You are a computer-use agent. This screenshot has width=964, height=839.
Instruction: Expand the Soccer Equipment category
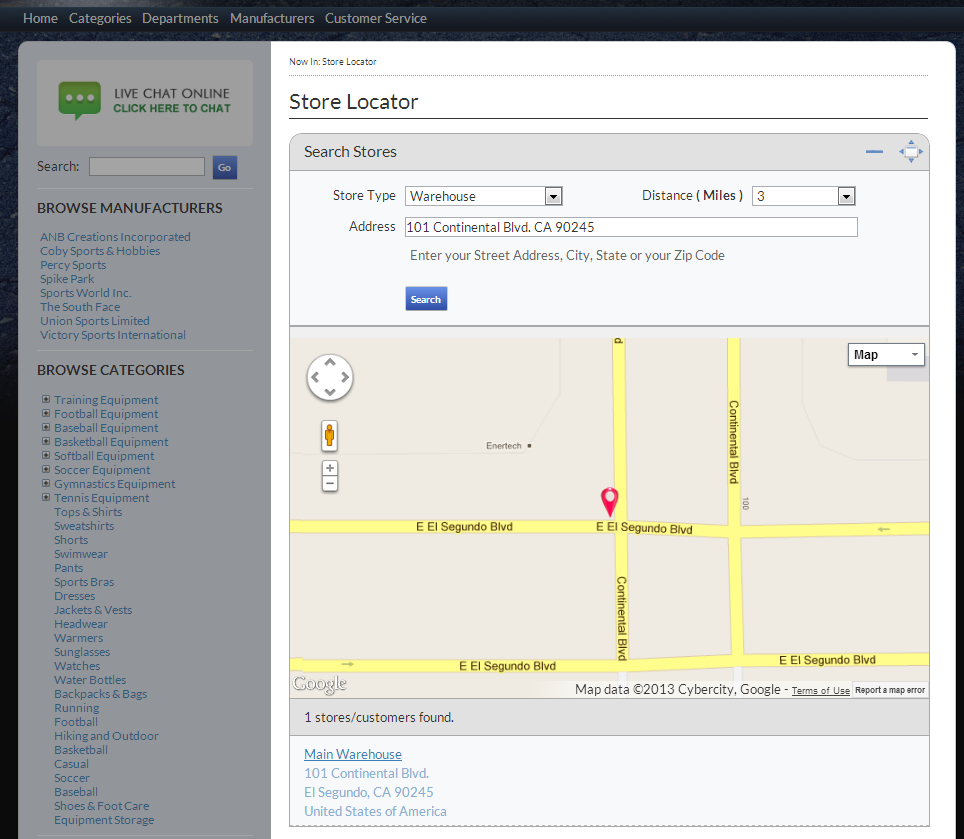[46, 470]
